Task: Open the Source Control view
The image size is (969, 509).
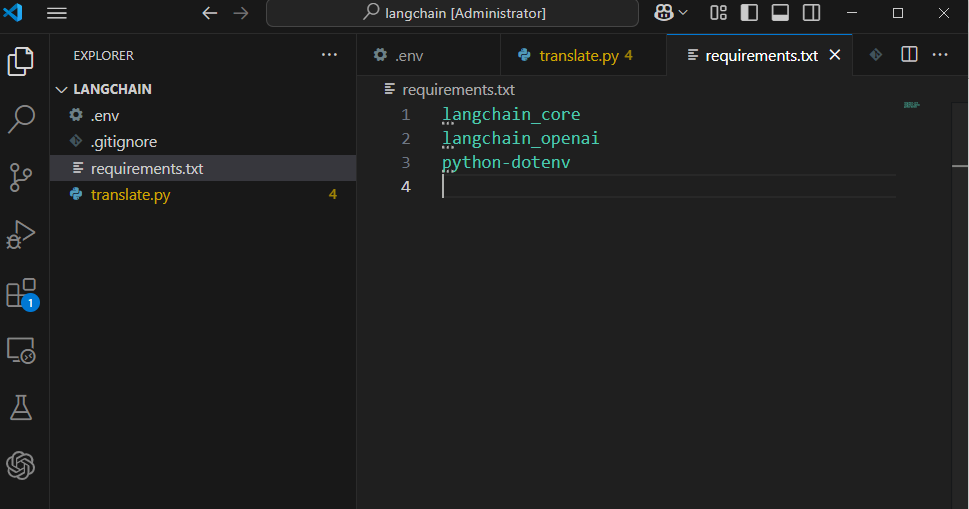Action: (21, 177)
